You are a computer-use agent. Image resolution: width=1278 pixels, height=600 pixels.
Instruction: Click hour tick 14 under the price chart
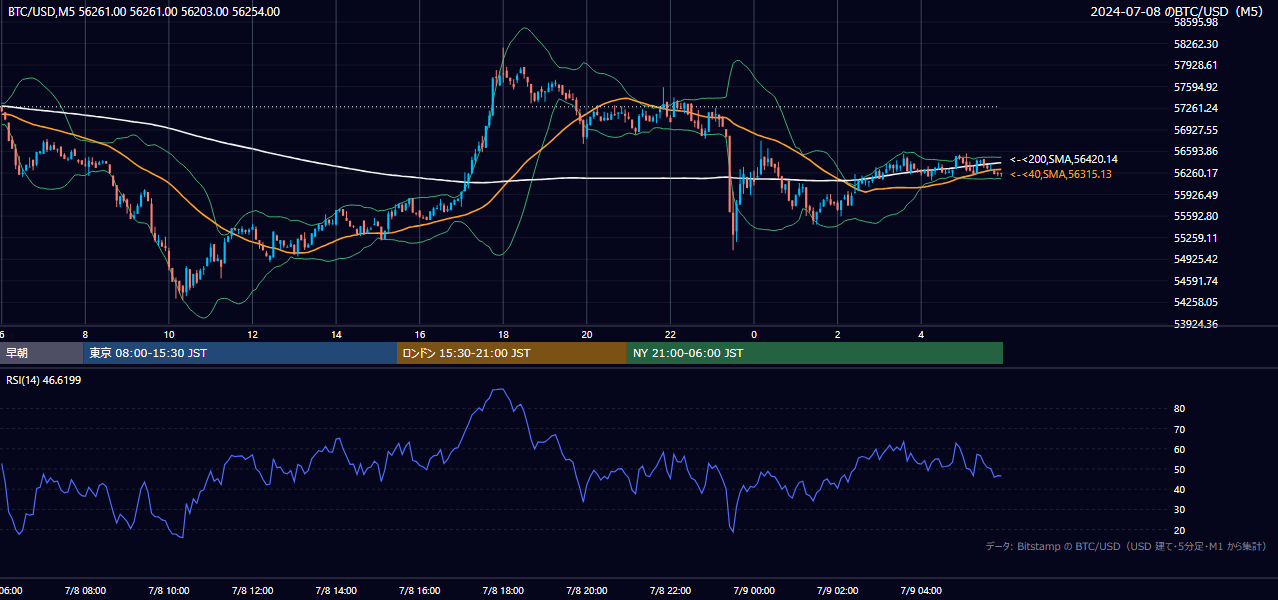pyautogui.click(x=336, y=334)
